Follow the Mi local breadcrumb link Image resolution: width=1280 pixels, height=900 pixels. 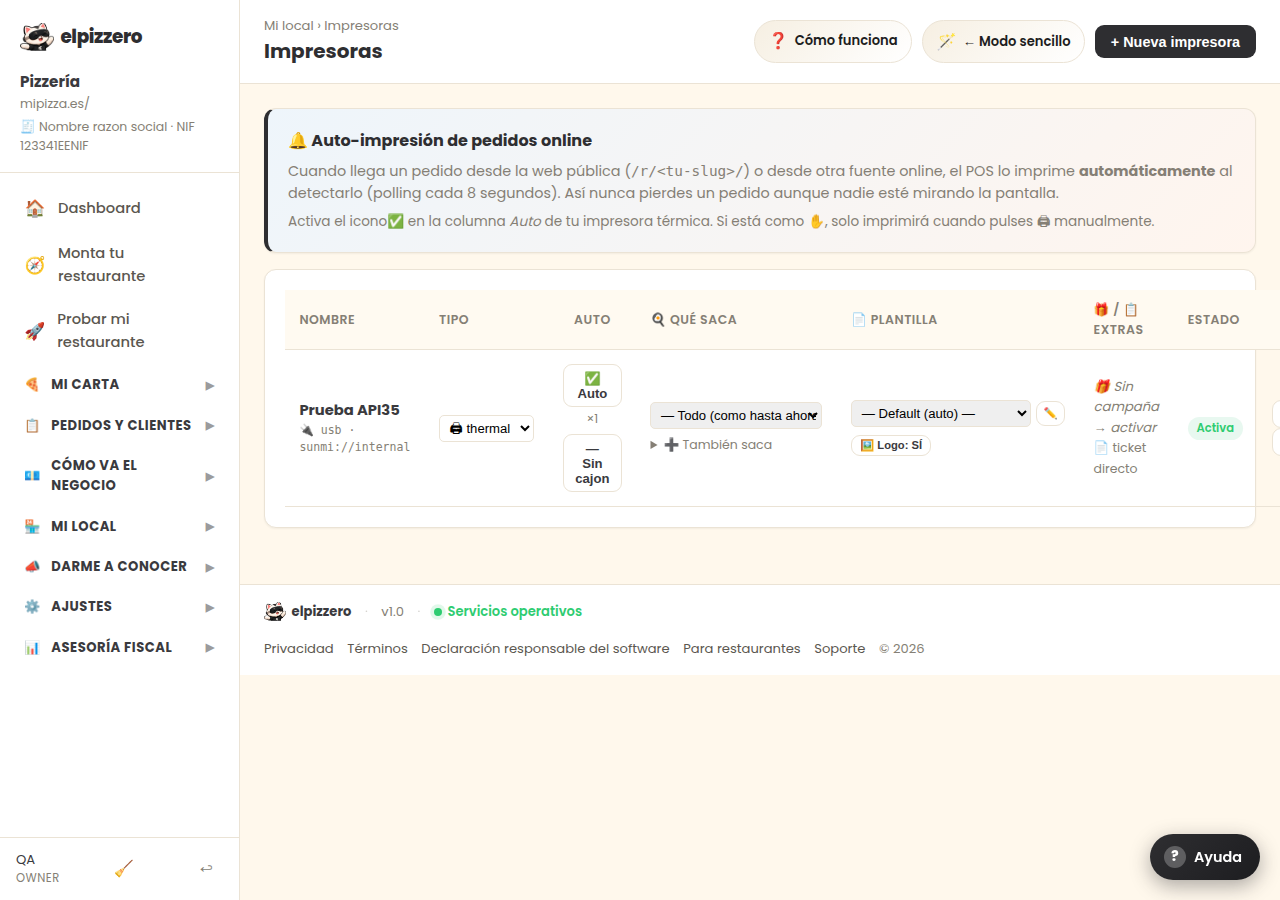[x=289, y=26]
